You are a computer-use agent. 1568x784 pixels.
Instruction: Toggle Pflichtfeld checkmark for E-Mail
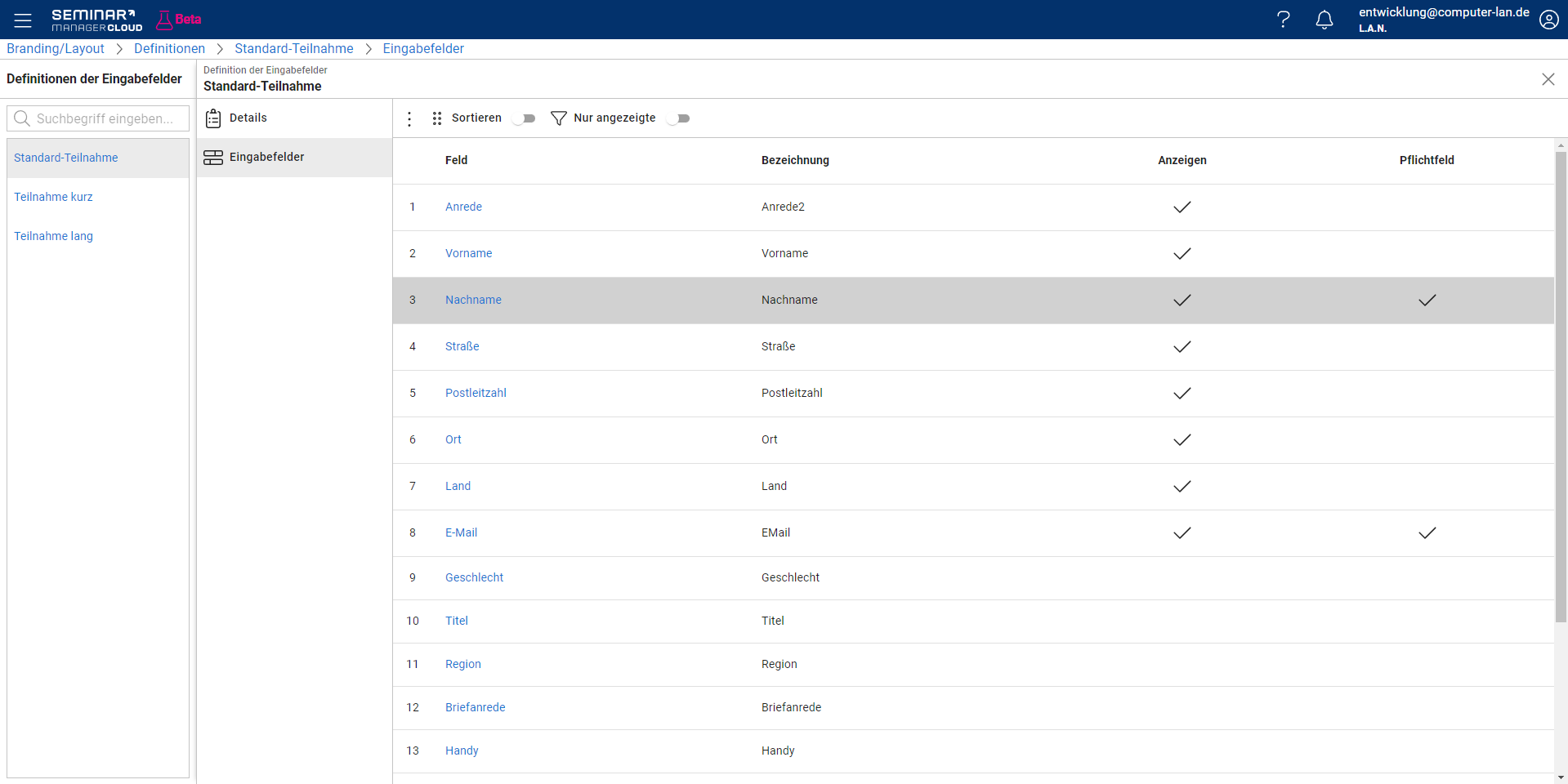1427,533
